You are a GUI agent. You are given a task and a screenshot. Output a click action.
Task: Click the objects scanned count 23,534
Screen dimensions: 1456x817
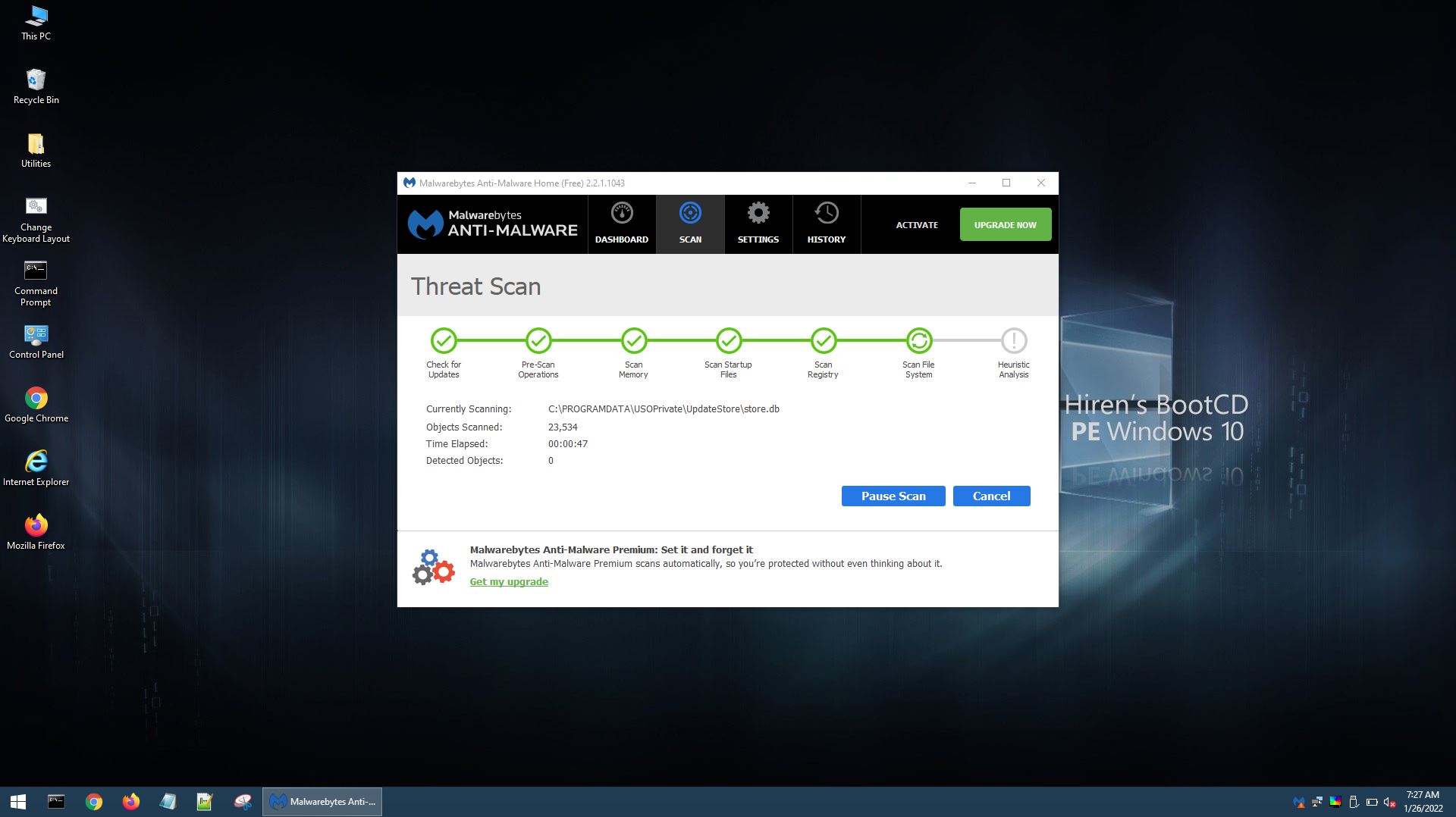coord(563,427)
